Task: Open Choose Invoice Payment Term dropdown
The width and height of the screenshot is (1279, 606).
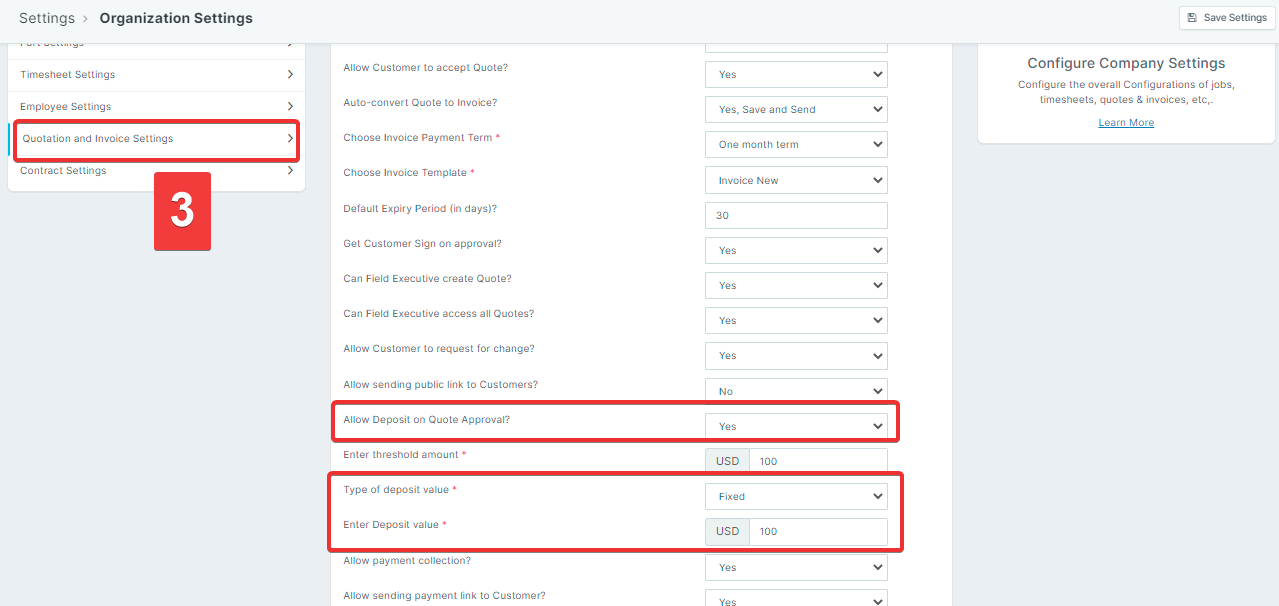Action: coord(796,144)
